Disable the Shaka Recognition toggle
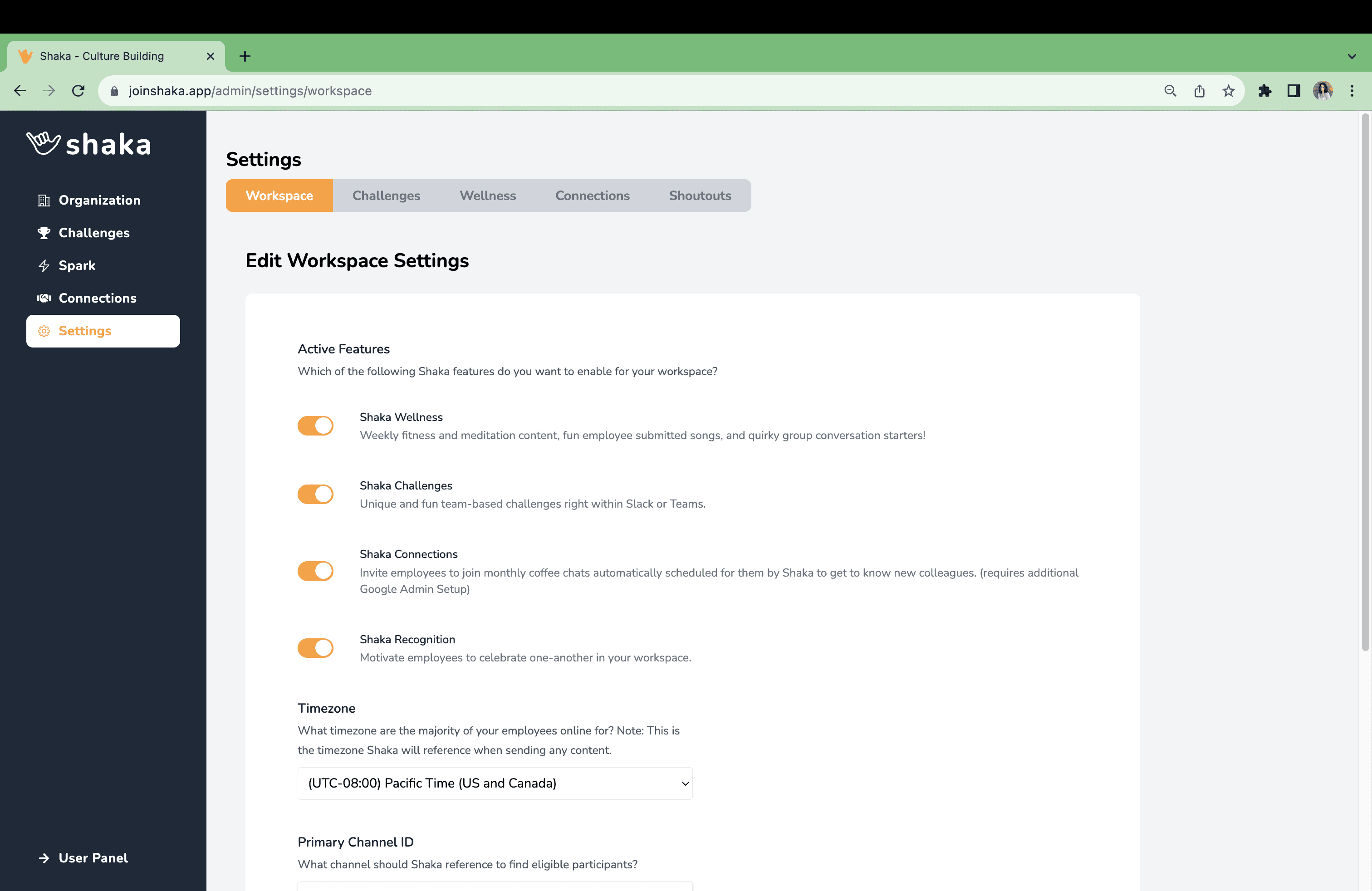This screenshot has height=891, width=1372. 316,648
